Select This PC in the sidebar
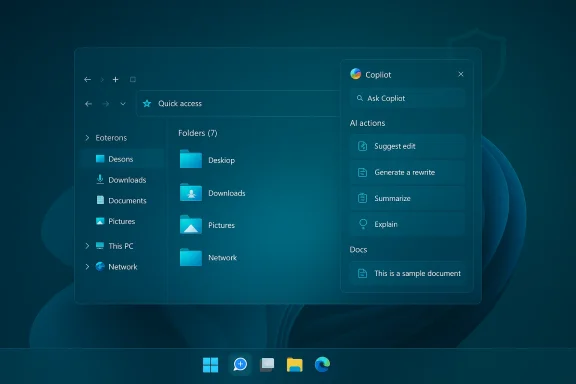Image resolution: width=576 pixels, height=384 pixels. [122, 246]
